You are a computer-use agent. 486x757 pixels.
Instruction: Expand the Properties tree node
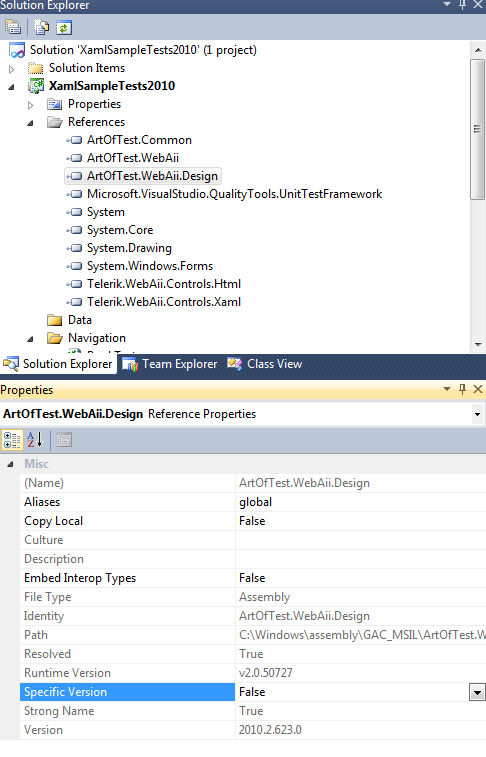point(30,105)
